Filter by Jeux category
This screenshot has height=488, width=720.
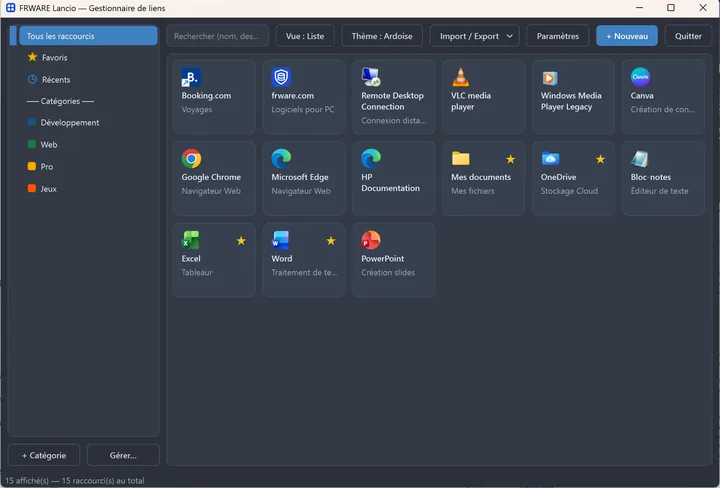pos(48,189)
